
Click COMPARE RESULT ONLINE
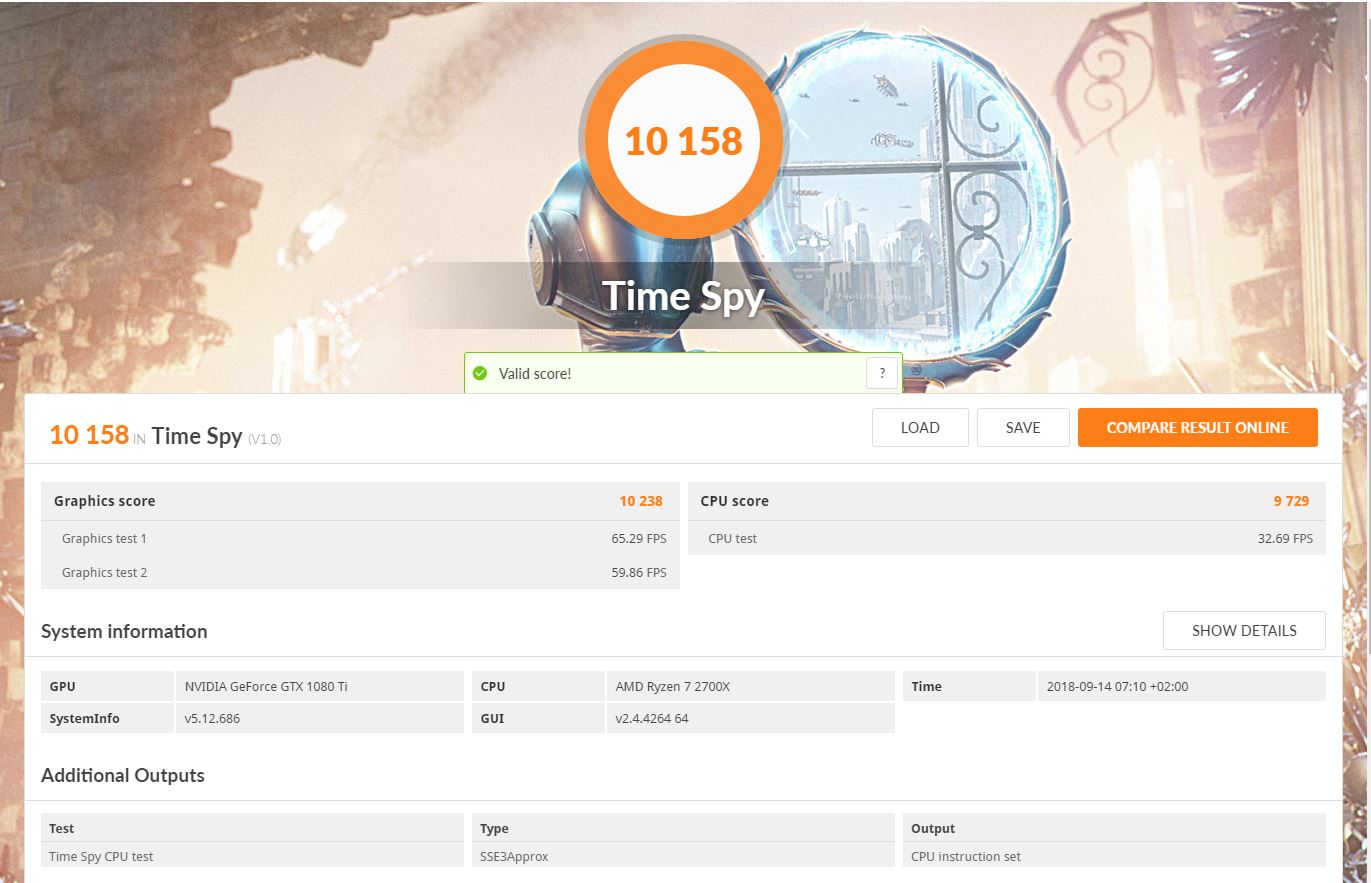(x=1197, y=428)
